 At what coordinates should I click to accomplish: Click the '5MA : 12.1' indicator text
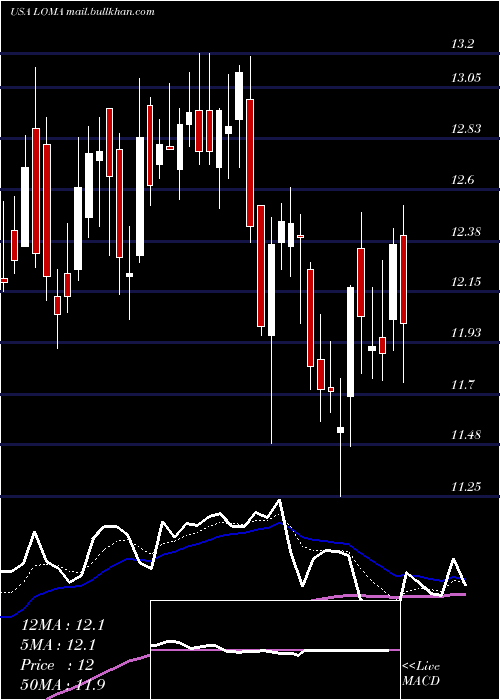tap(58, 645)
